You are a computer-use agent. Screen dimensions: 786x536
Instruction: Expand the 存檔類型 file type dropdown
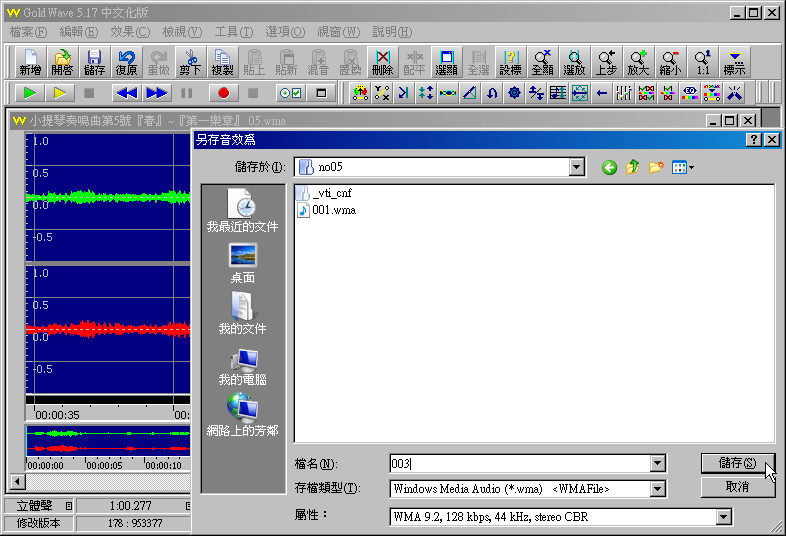657,489
